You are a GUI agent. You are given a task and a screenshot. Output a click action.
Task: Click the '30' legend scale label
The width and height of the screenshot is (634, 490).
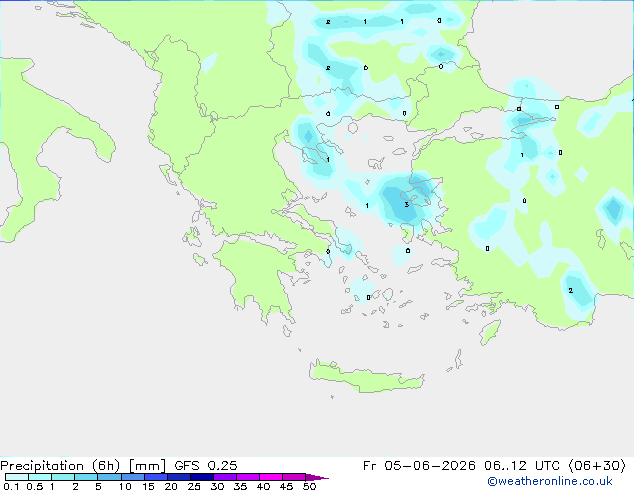click(217, 486)
